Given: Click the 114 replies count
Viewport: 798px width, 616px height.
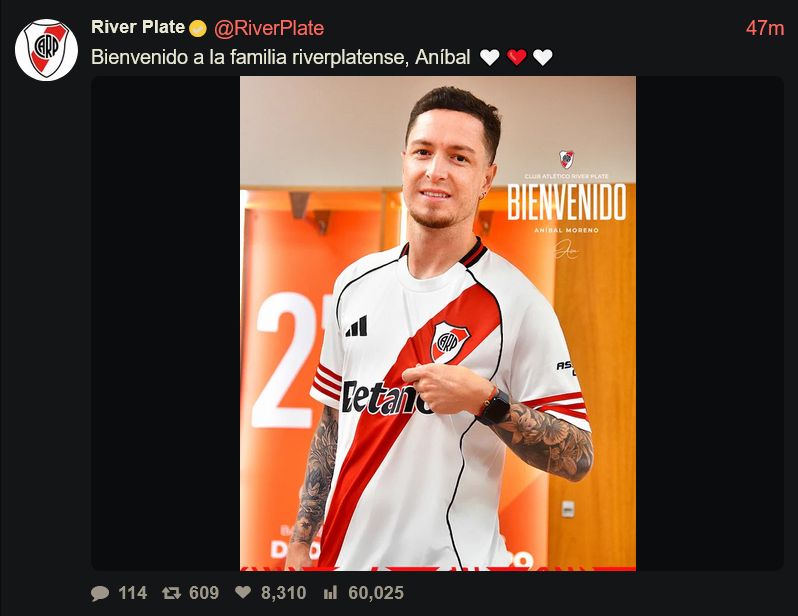Looking at the screenshot, I should [132, 593].
